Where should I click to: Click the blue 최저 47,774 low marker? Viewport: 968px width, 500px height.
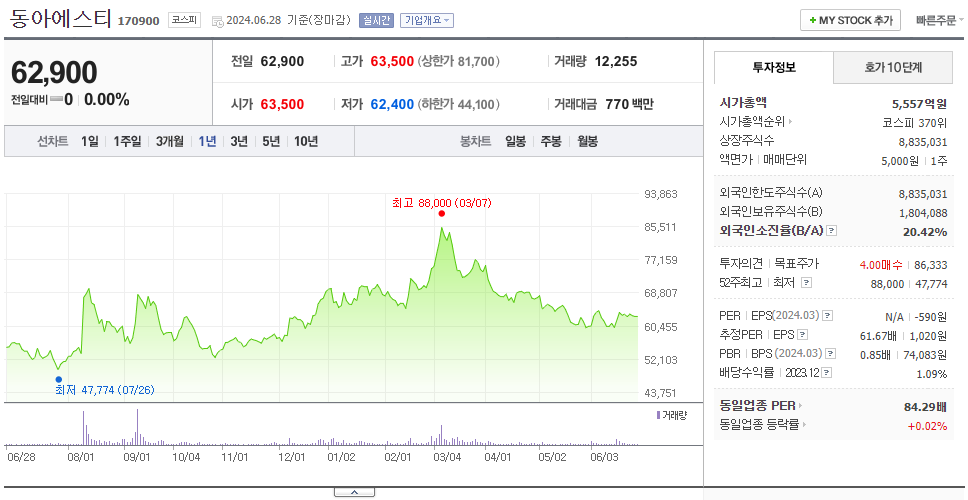tap(59, 379)
